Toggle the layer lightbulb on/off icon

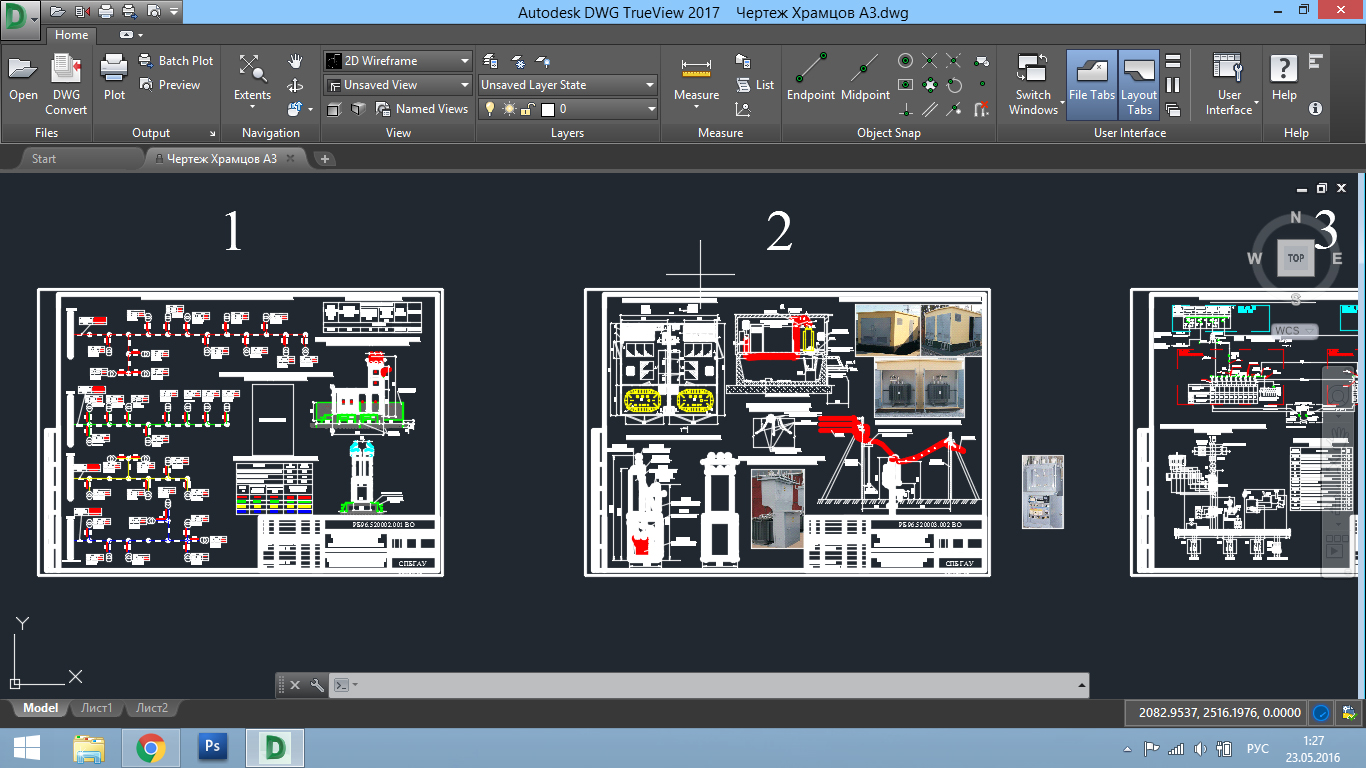(490, 109)
